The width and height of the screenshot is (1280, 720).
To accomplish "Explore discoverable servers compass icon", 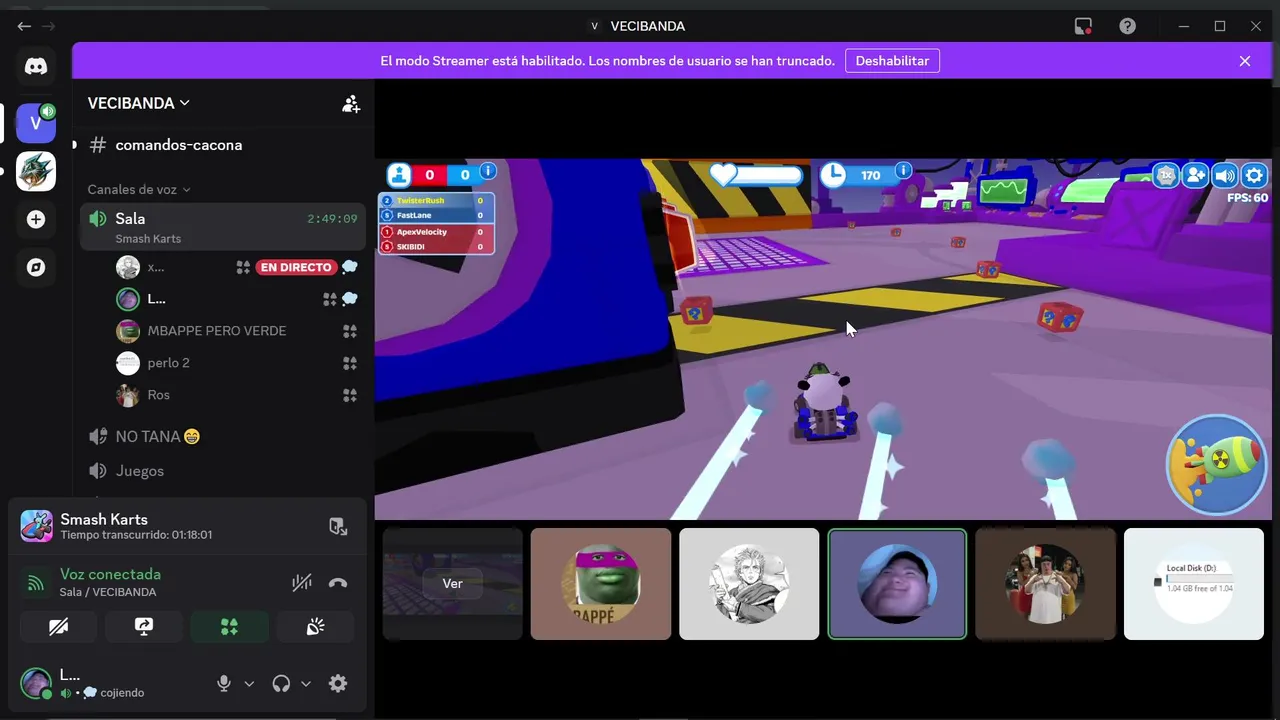I will click(x=36, y=267).
